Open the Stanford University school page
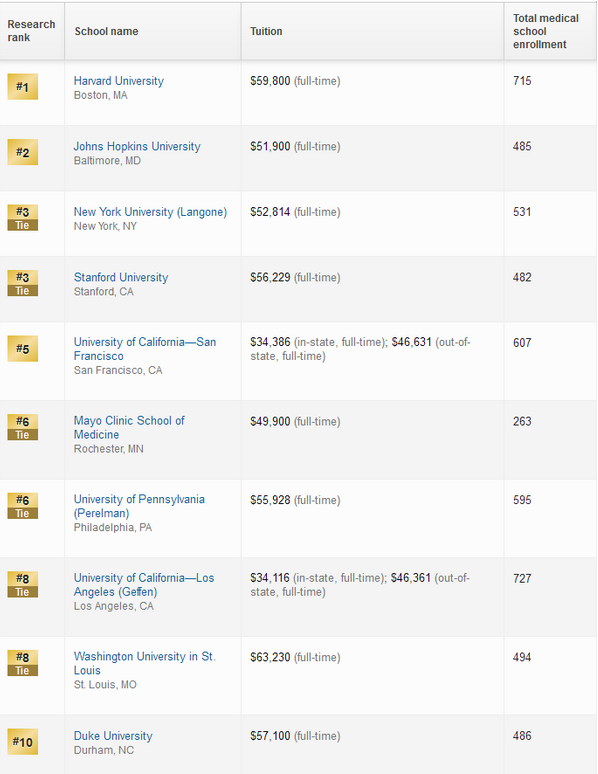 (x=121, y=277)
